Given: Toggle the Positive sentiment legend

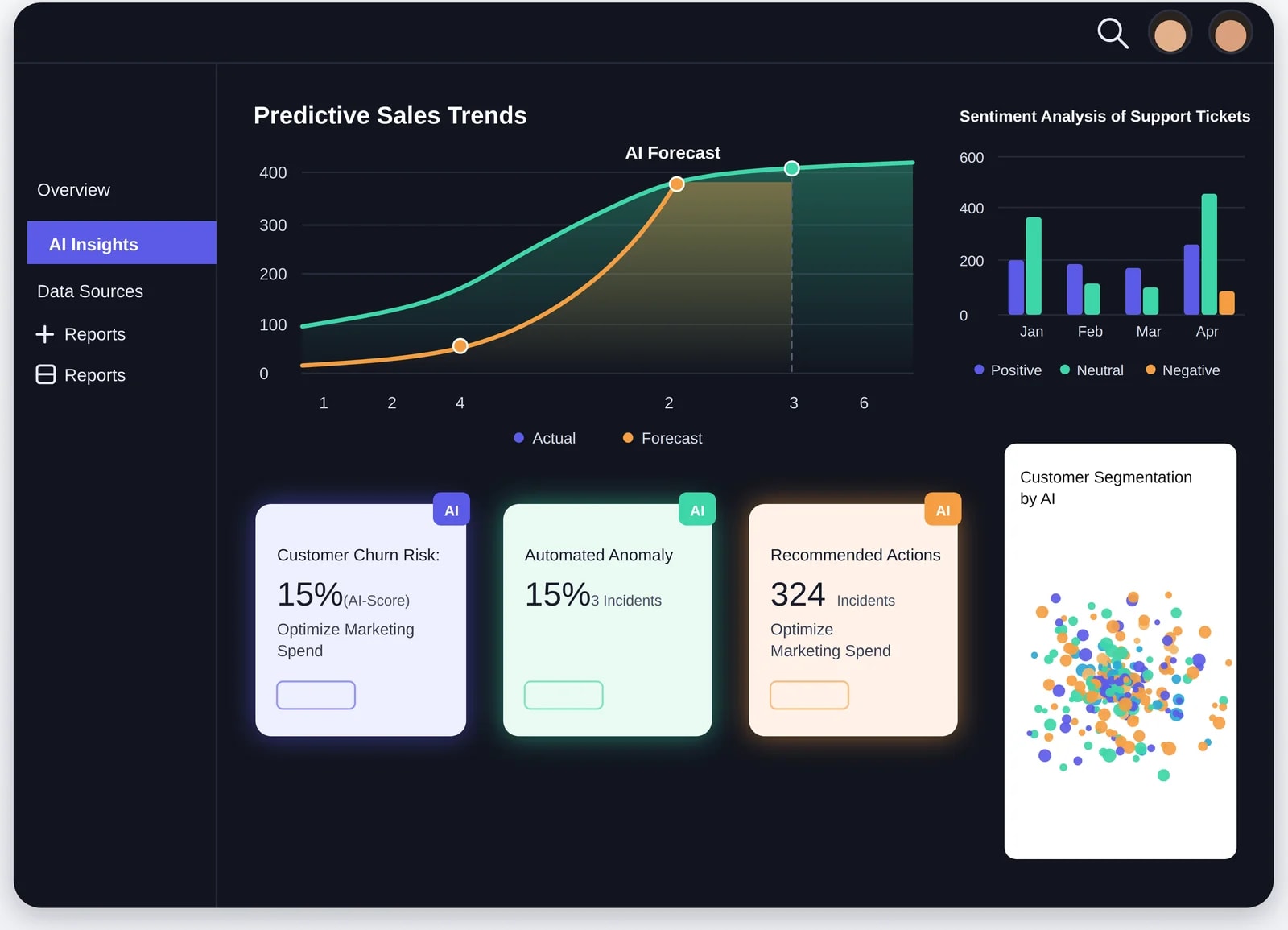Looking at the screenshot, I should (1008, 370).
